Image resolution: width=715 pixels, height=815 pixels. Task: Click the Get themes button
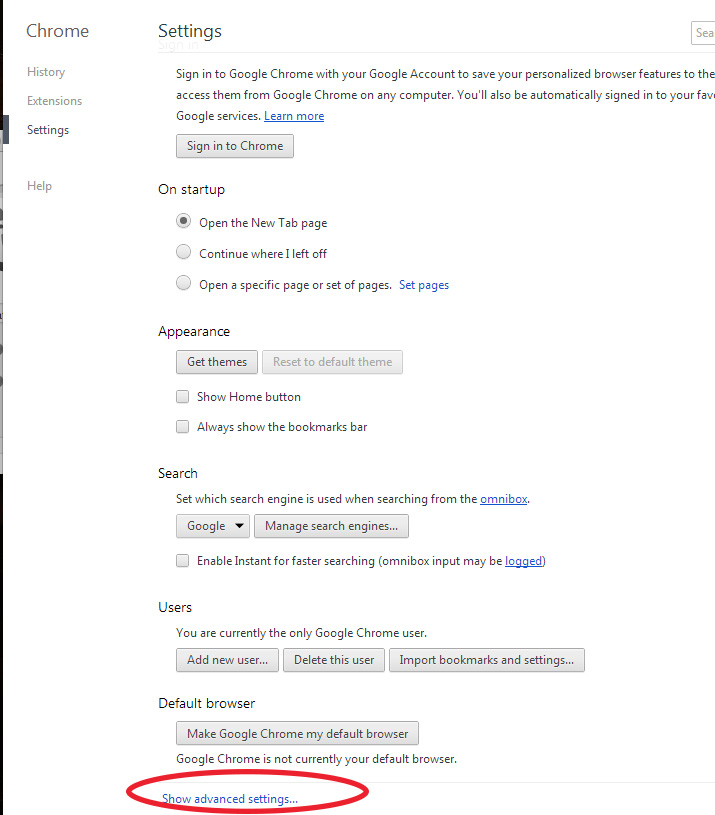pyautogui.click(x=217, y=362)
